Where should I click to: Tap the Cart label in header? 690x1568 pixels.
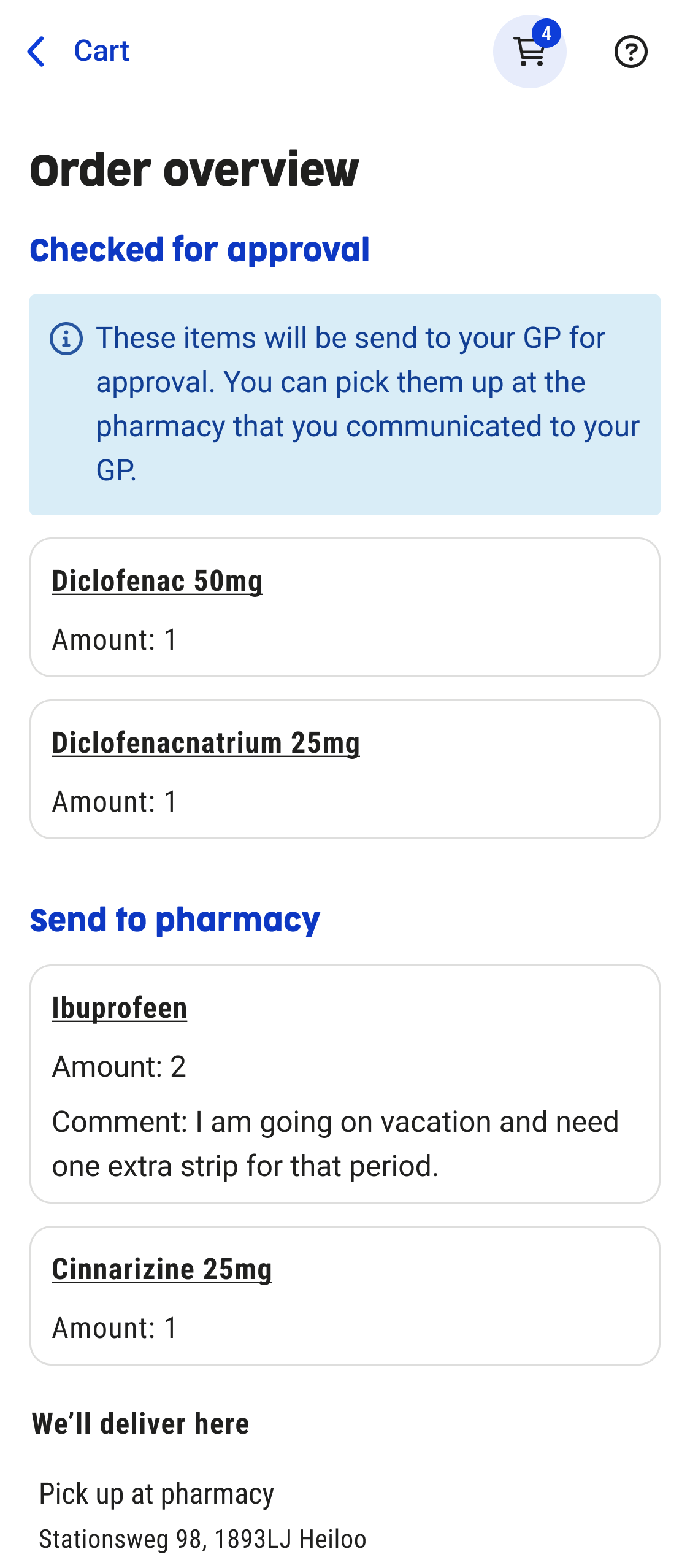click(x=101, y=51)
